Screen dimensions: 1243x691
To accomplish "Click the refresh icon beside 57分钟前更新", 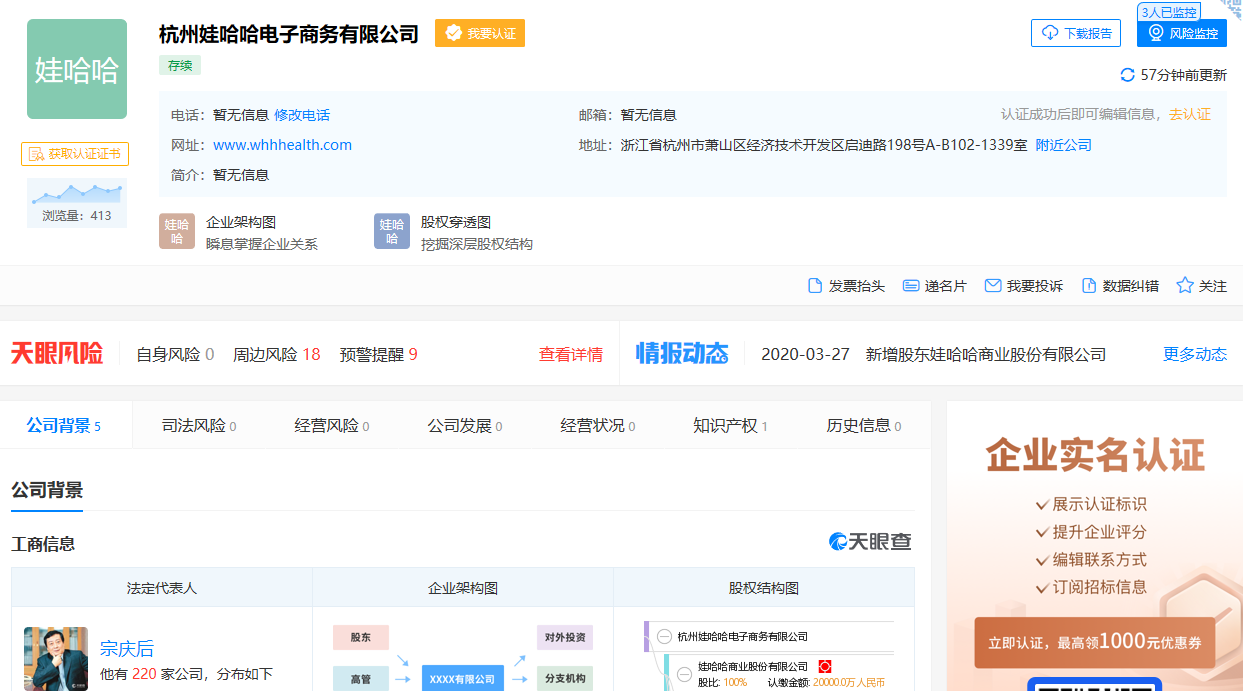I will click(x=1128, y=75).
